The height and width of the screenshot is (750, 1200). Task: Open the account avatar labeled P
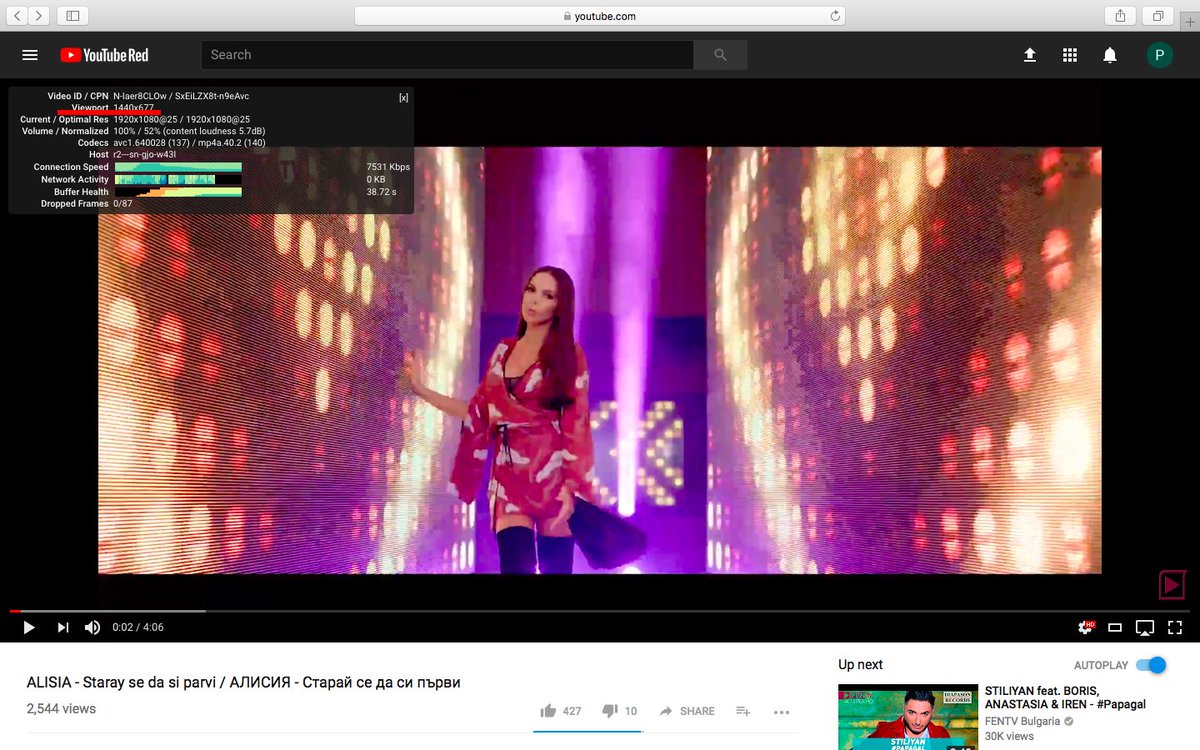point(1159,55)
